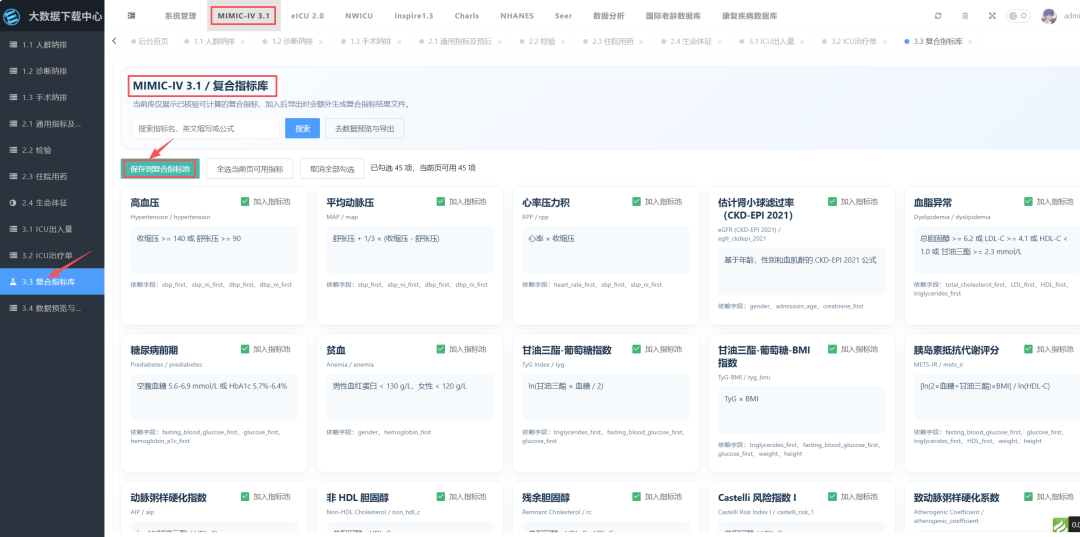
Task: Uncheck 加入指标池 on the Castelli 风险指数 I card
Action: 832,496
